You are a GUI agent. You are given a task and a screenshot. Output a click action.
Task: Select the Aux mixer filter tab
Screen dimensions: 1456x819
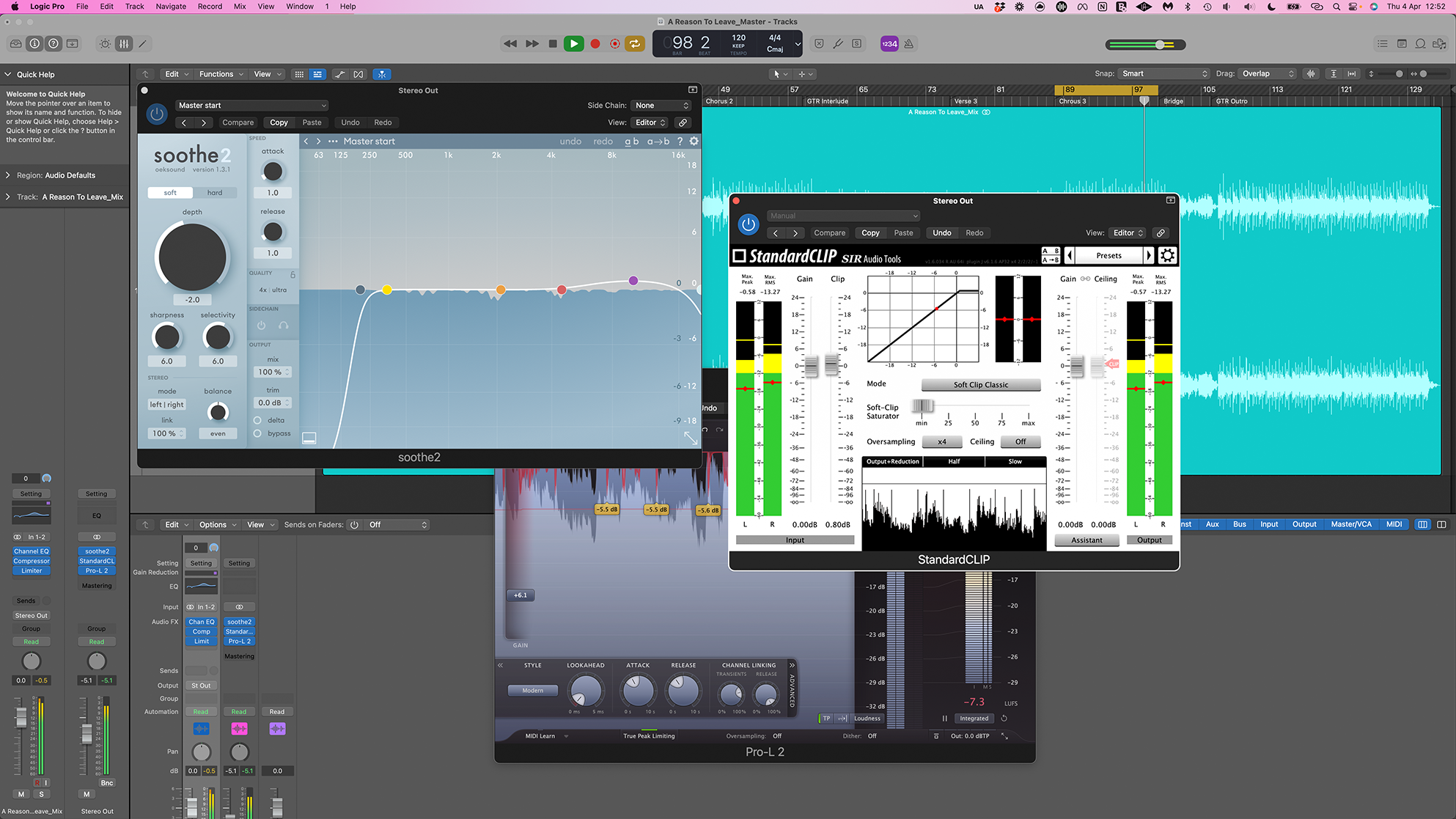click(1212, 524)
